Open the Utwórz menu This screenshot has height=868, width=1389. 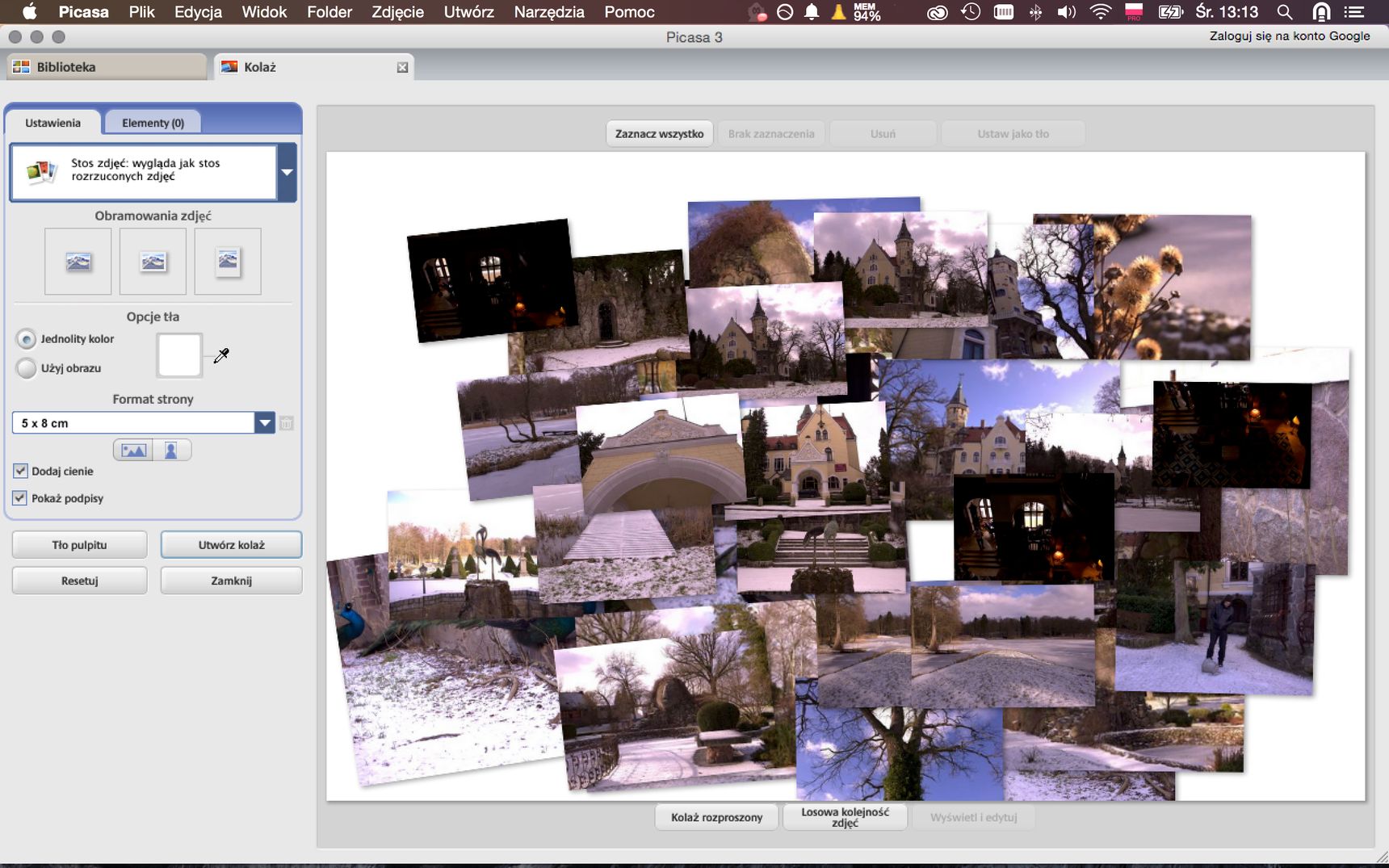pos(468,12)
